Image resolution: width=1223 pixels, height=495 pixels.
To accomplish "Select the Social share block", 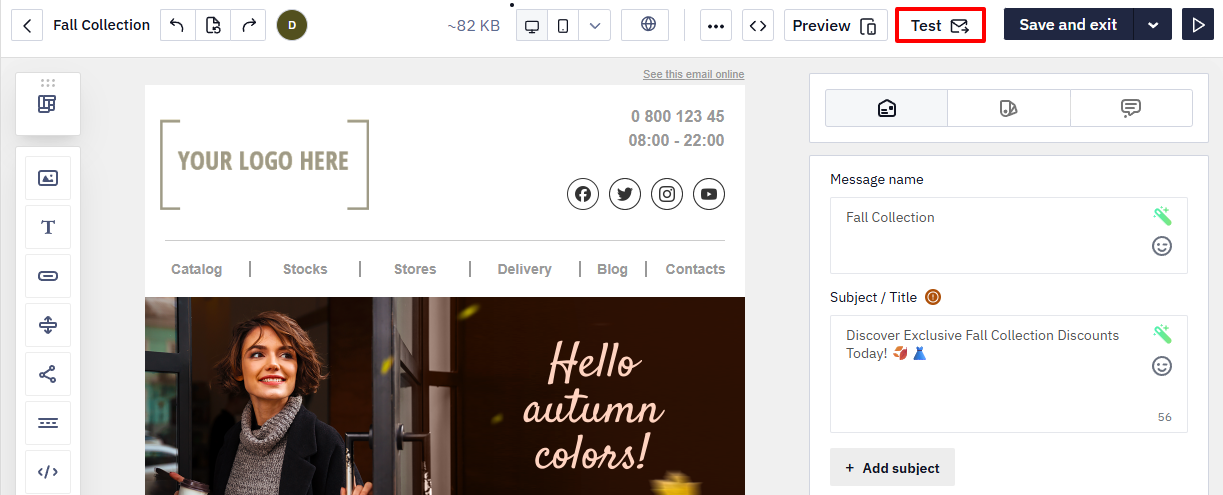I will [48, 374].
